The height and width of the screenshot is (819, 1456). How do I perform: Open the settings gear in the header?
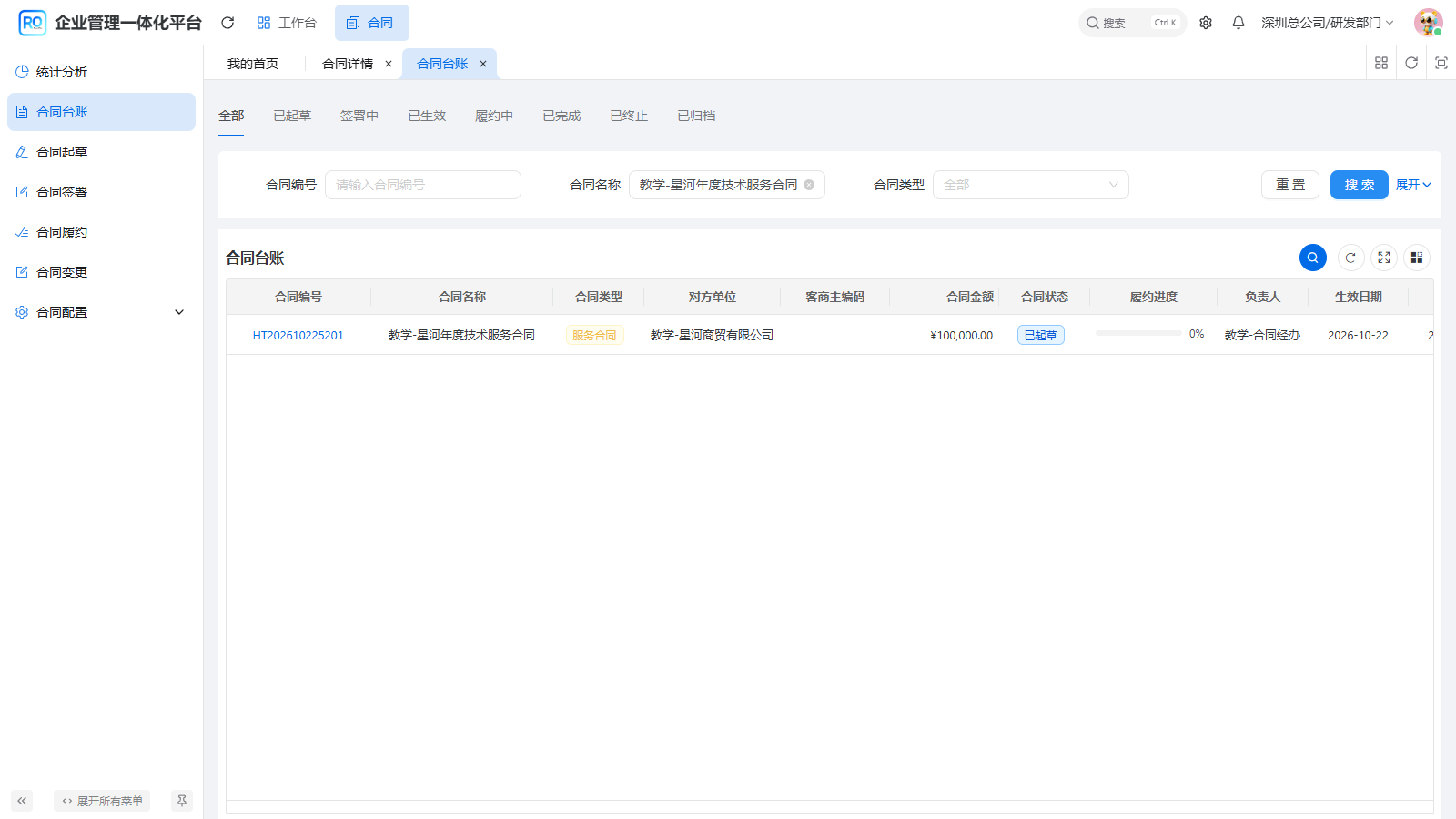point(1206,23)
